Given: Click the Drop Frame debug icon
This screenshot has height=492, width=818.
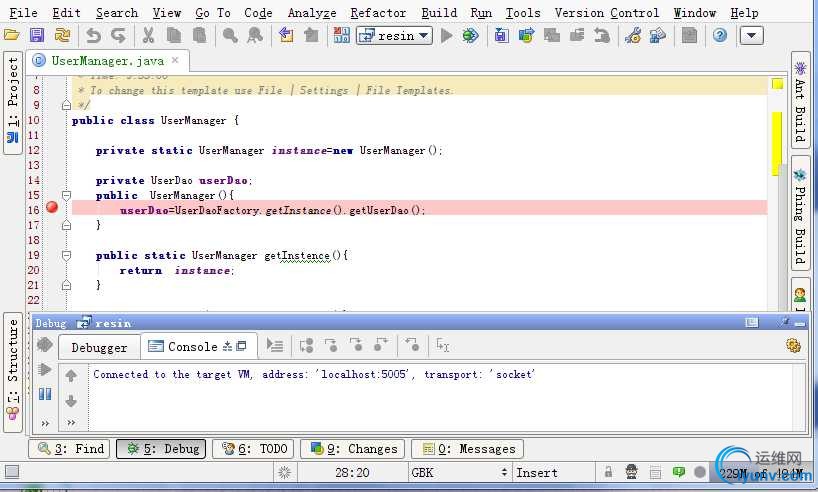Looking at the screenshot, I should [412, 345].
